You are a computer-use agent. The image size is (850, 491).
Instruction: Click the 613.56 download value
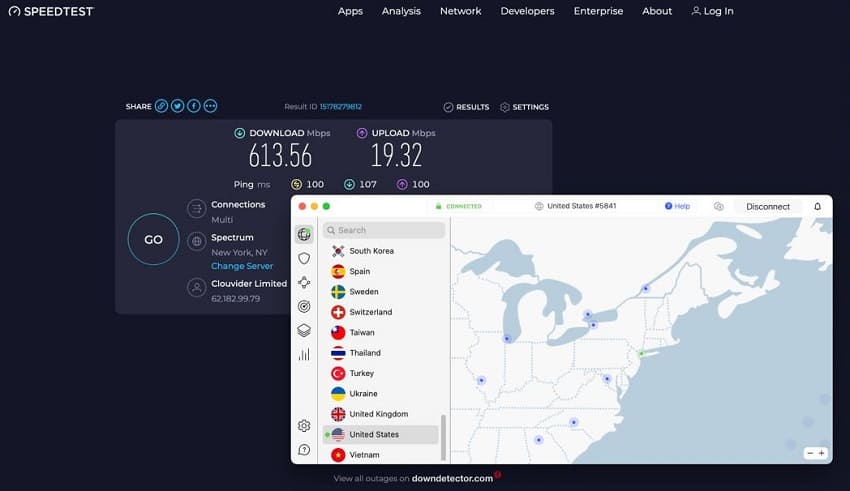pyautogui.click(x=280, y=156)
